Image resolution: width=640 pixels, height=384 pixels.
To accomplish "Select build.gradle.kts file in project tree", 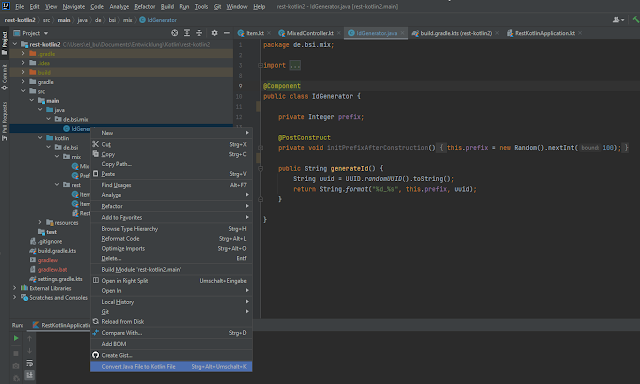I will coord(56,251).
